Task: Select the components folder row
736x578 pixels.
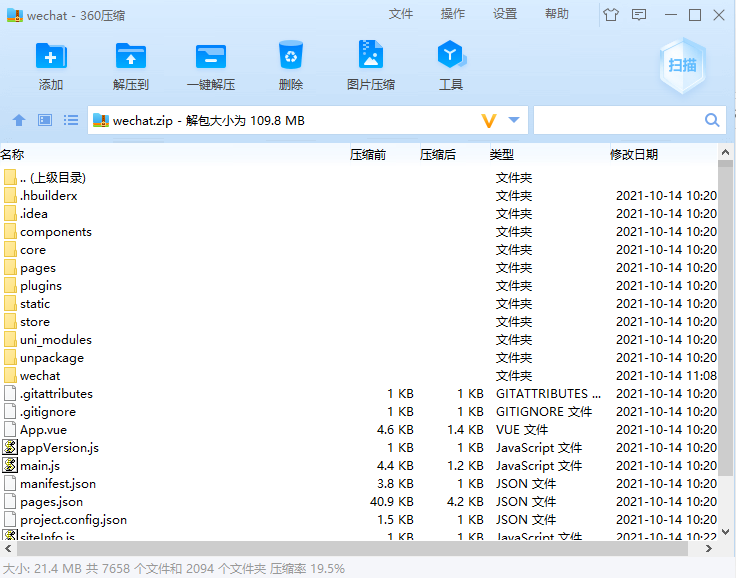Action: click(359, 231)
